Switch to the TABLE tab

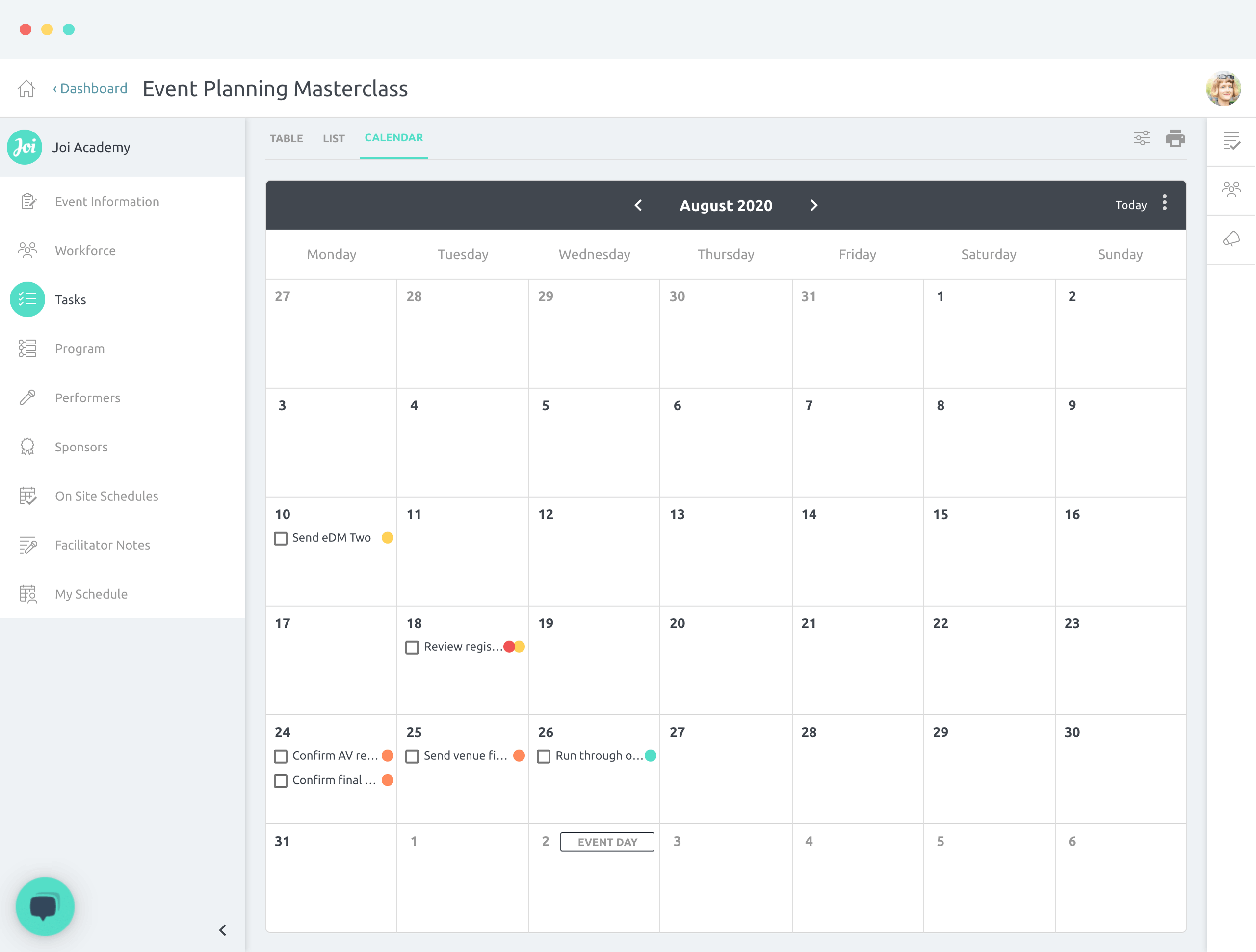pyautogui.click(x=286, y=138)
